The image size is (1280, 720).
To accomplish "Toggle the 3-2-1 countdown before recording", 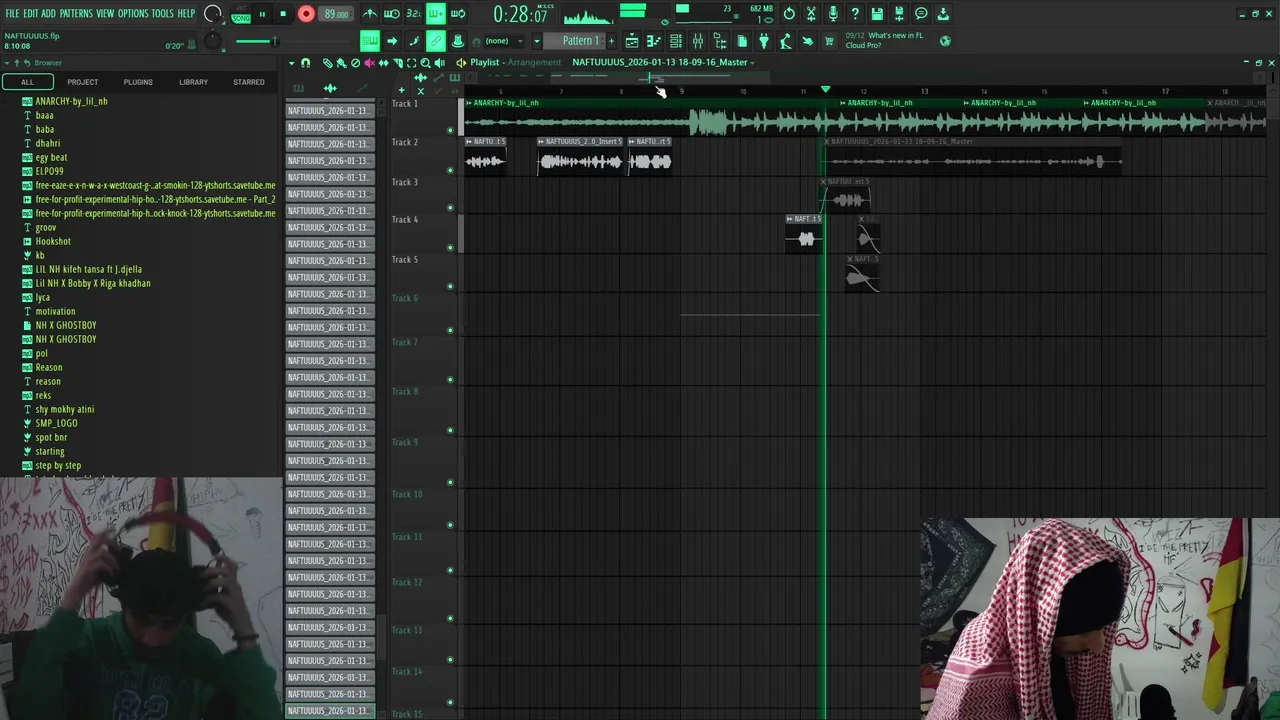I will coord(413,14).
